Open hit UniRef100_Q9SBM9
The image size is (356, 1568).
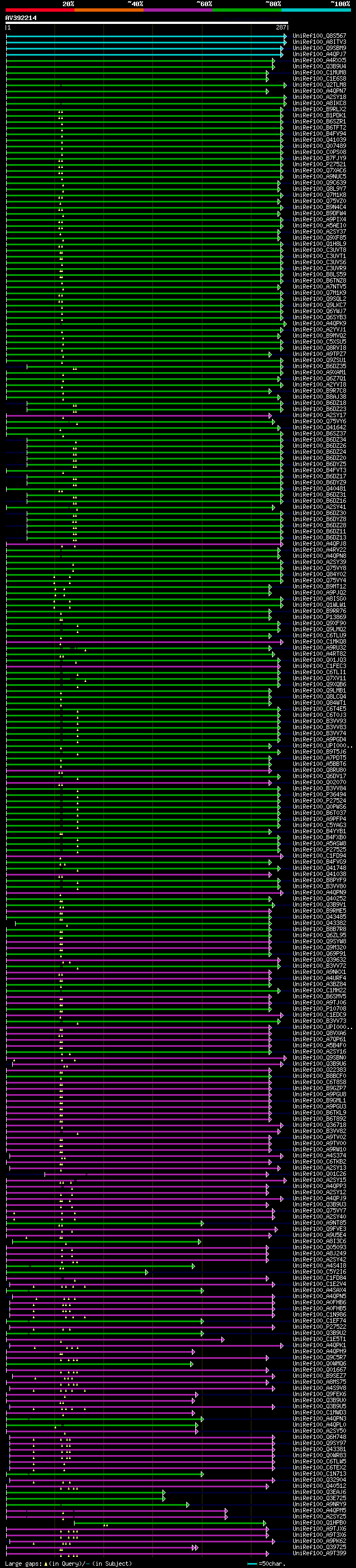[x=319, y=48]
